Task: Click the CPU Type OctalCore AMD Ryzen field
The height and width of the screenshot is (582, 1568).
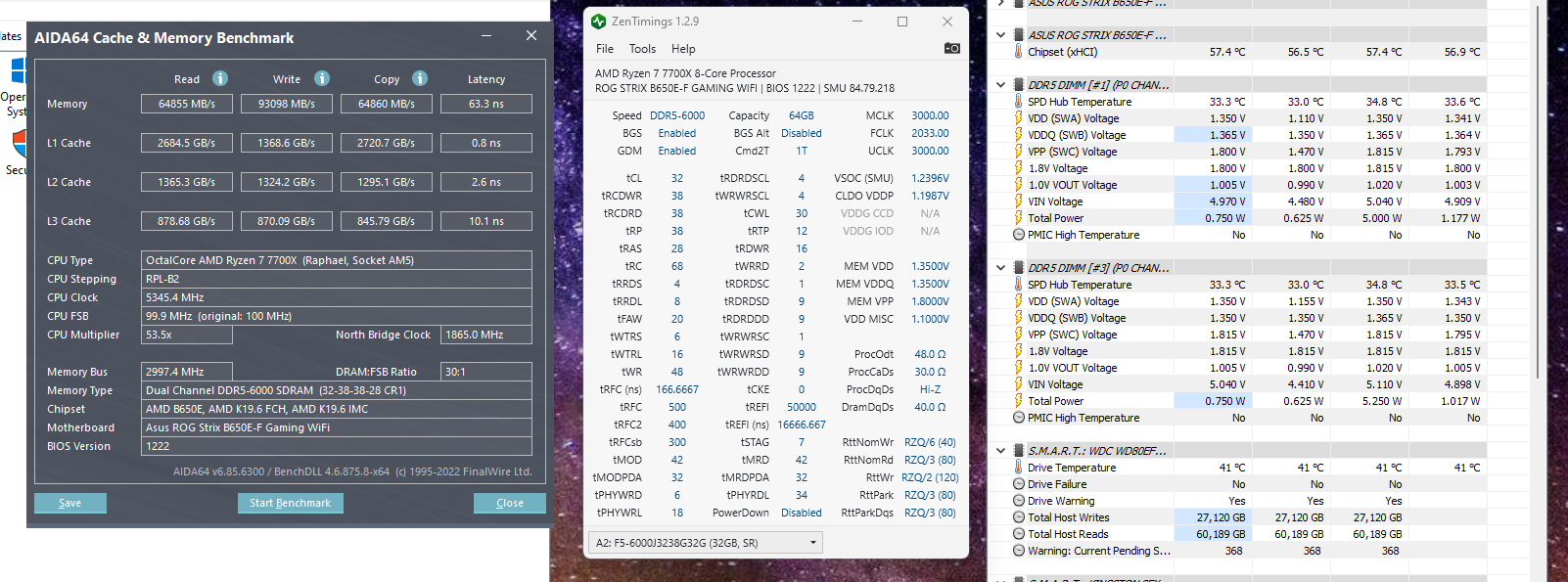Action: [x=337, y=260]
